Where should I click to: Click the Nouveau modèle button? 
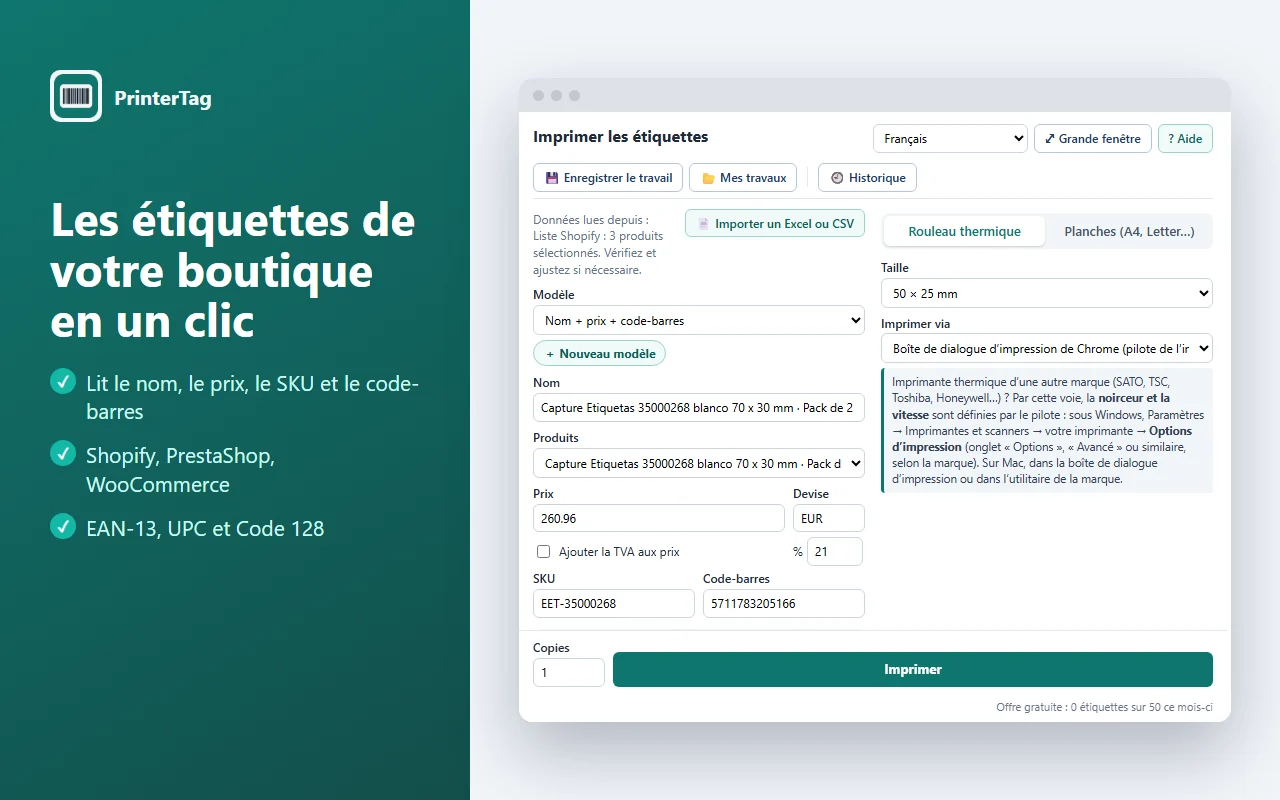pos(600,353)
